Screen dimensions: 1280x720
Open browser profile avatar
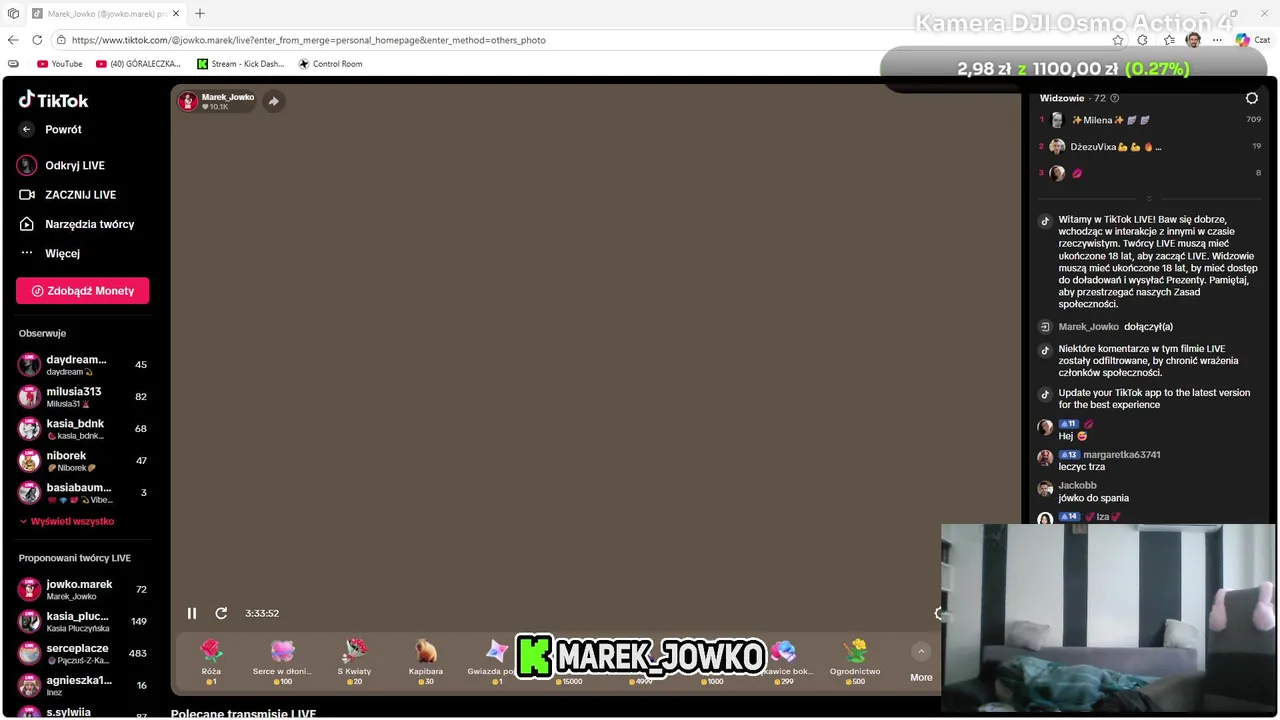tap(1193, 40)
